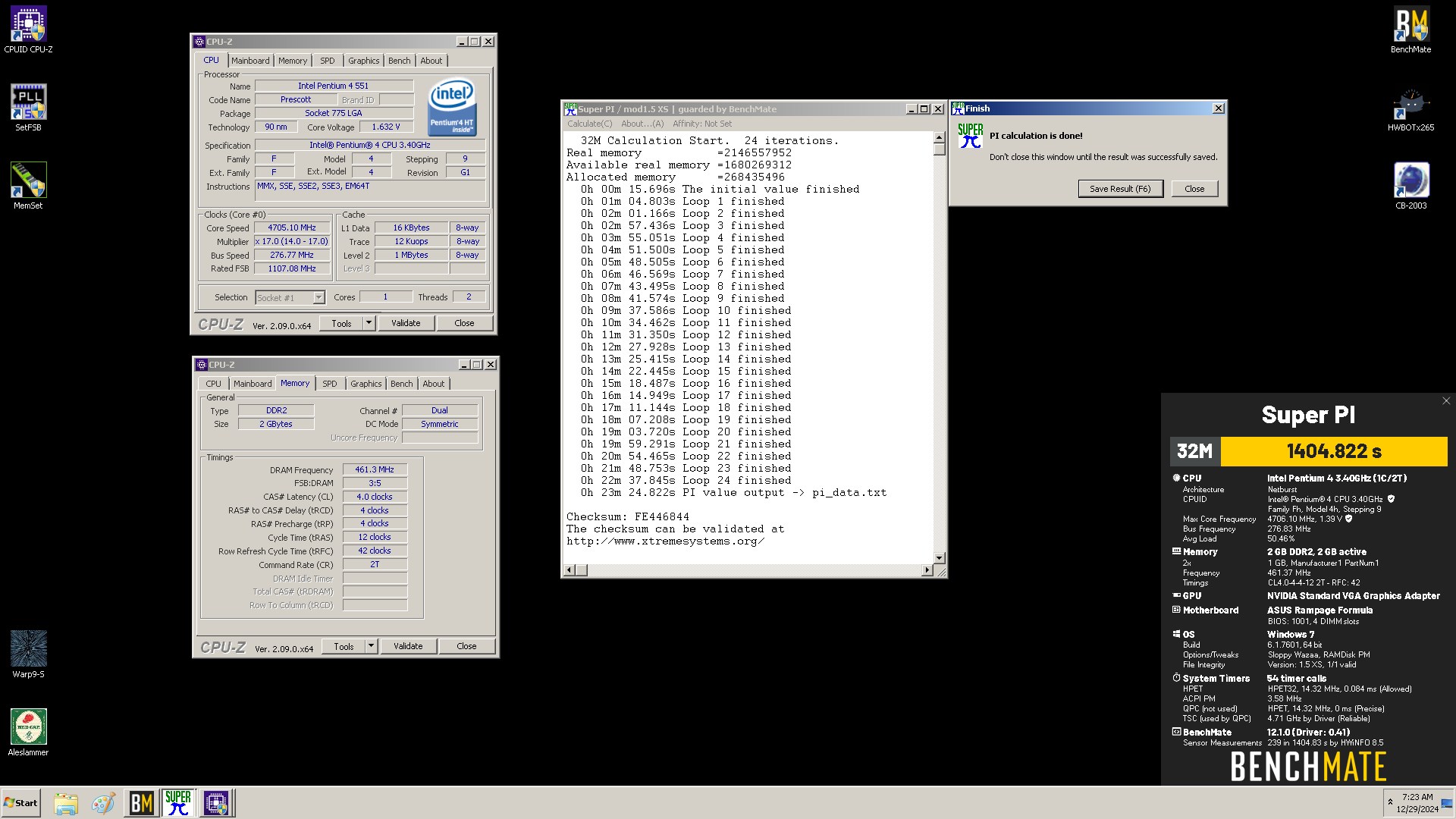Click Validate in bottom CPU-Z window
Viewport: 1456px width, 819px height.
point(408,646)
